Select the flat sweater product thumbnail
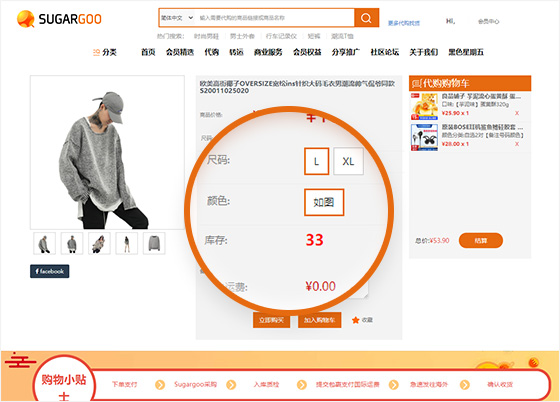Image resolution: width=560 pixels, height=402 pixels. pyautogui.click(x=154, y=243)
